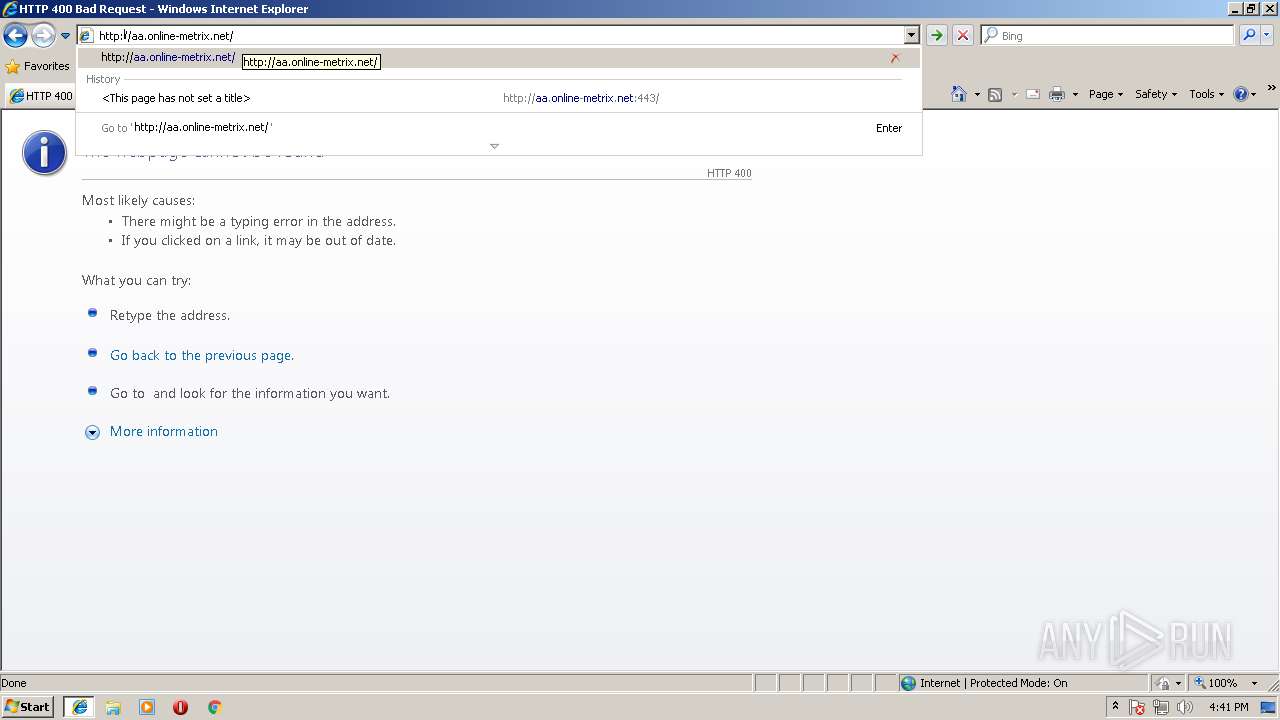Viewport: 1280px width, 720px height.
Task: Open the search provider dropdown arrow
Action: point(1267,36)
